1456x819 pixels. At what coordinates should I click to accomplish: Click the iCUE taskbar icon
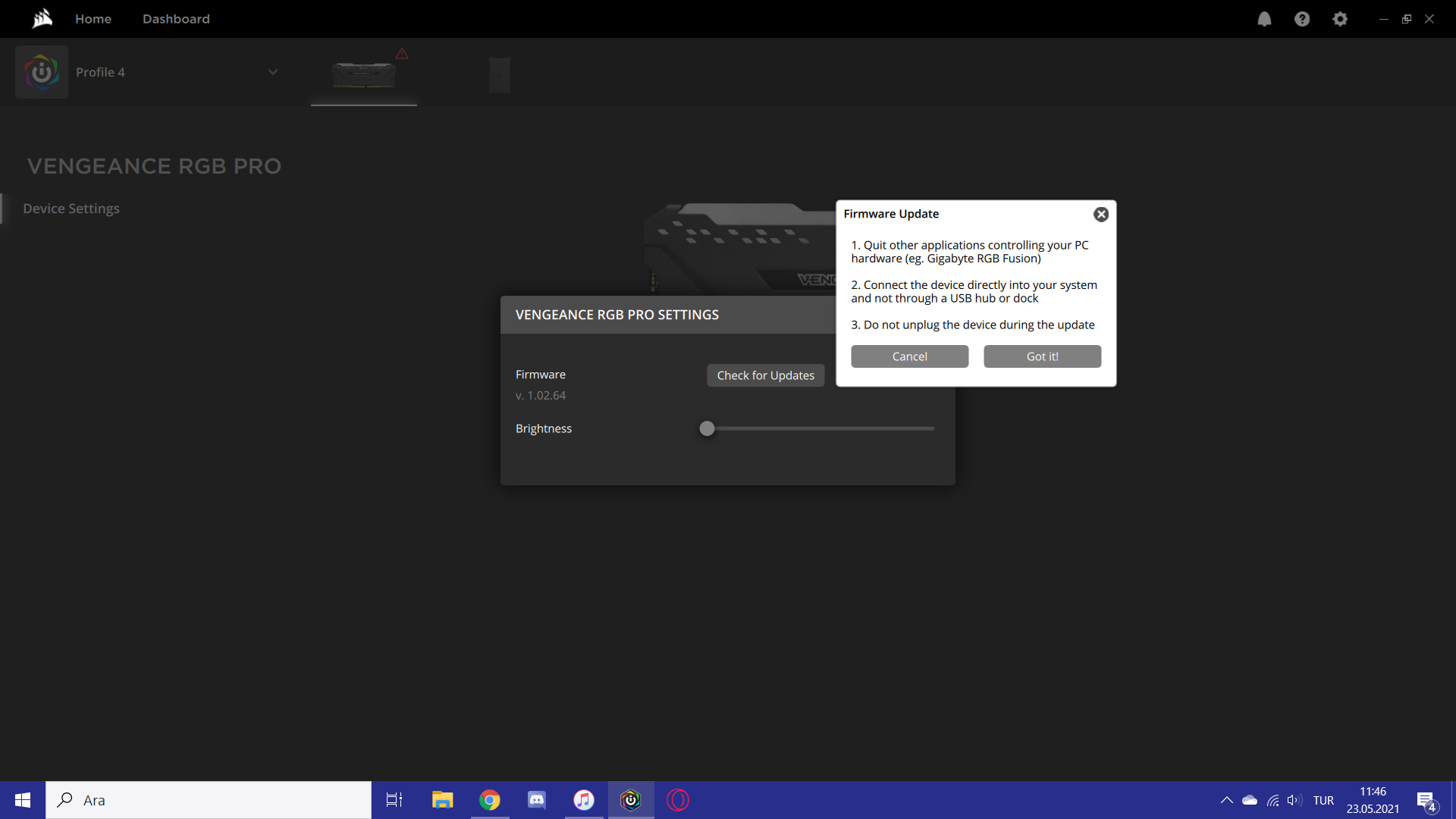[631, 800]
